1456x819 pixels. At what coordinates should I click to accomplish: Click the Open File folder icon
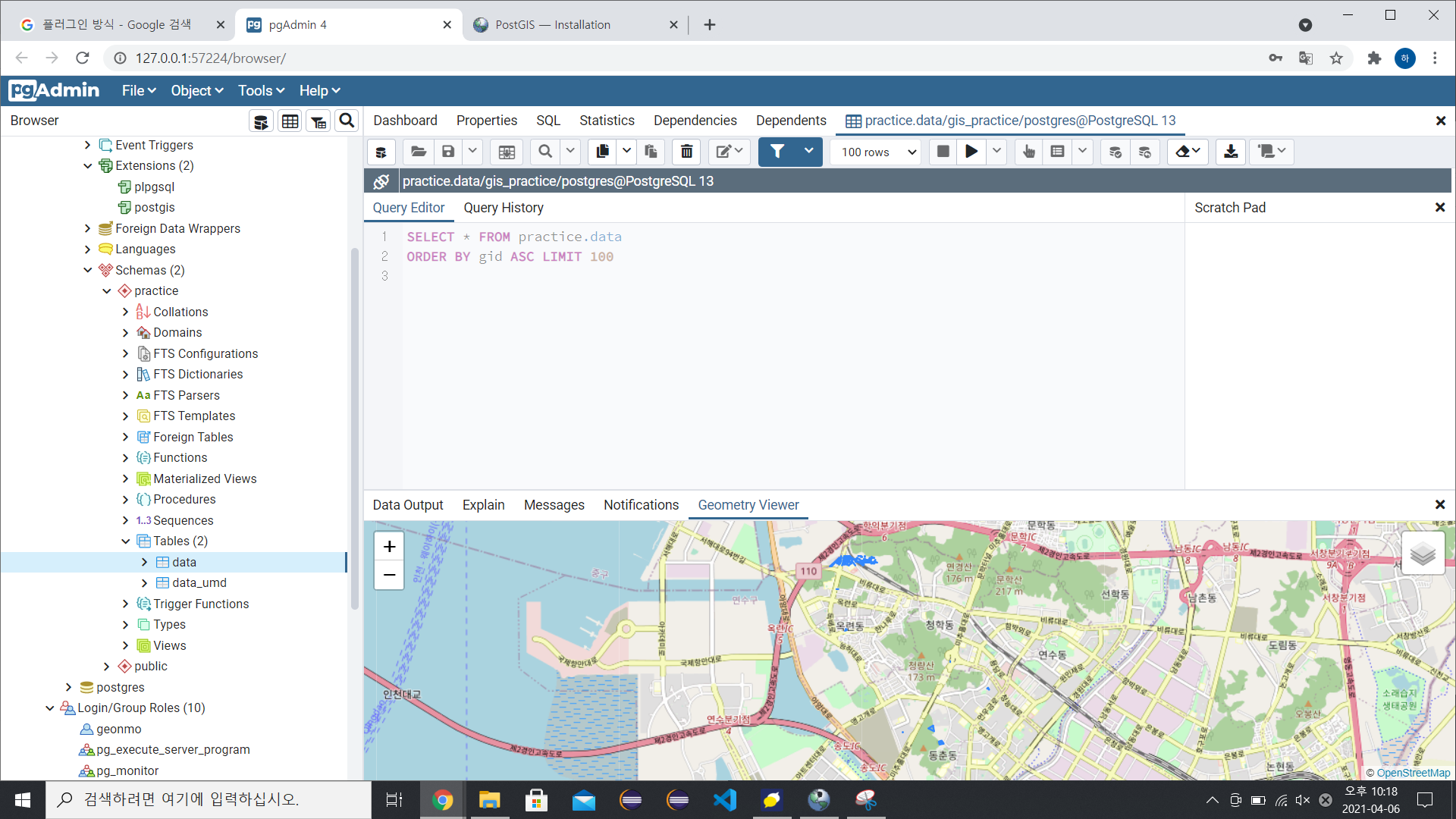coord(418,152)
